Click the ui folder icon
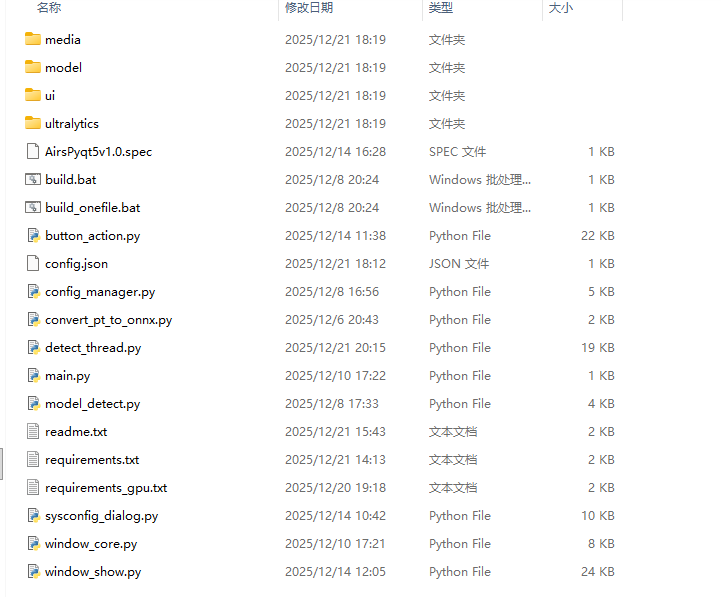The image size is (721, 597). point(33,95)
